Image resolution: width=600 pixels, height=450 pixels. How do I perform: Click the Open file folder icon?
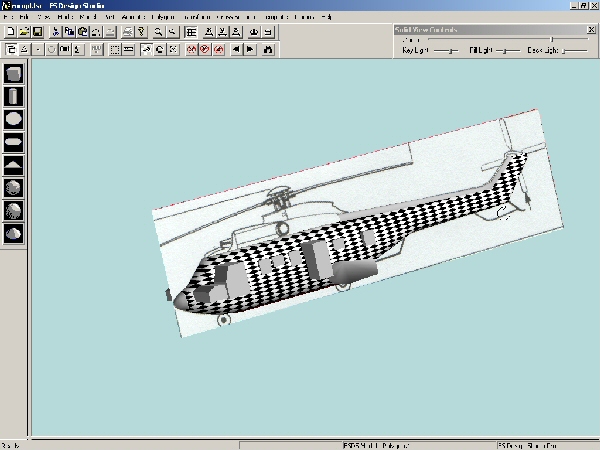[x=23, y=32]
